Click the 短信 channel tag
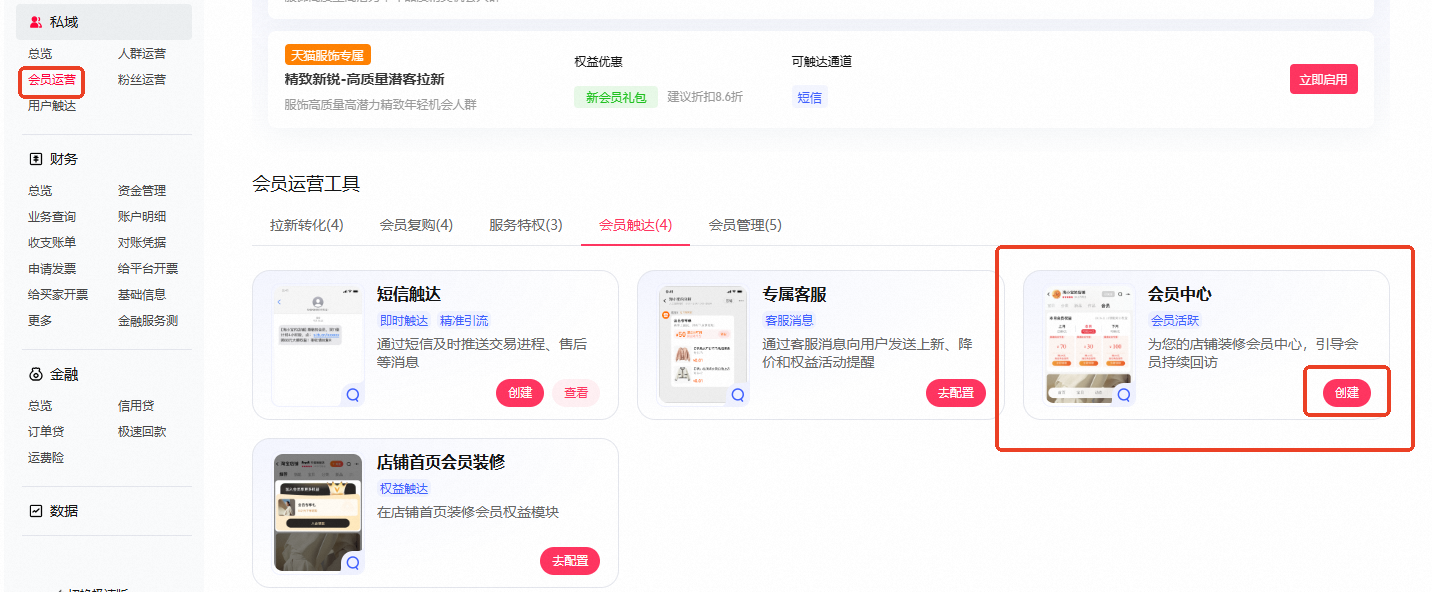This screenshot has height=592, width=1432. (810, 97)
